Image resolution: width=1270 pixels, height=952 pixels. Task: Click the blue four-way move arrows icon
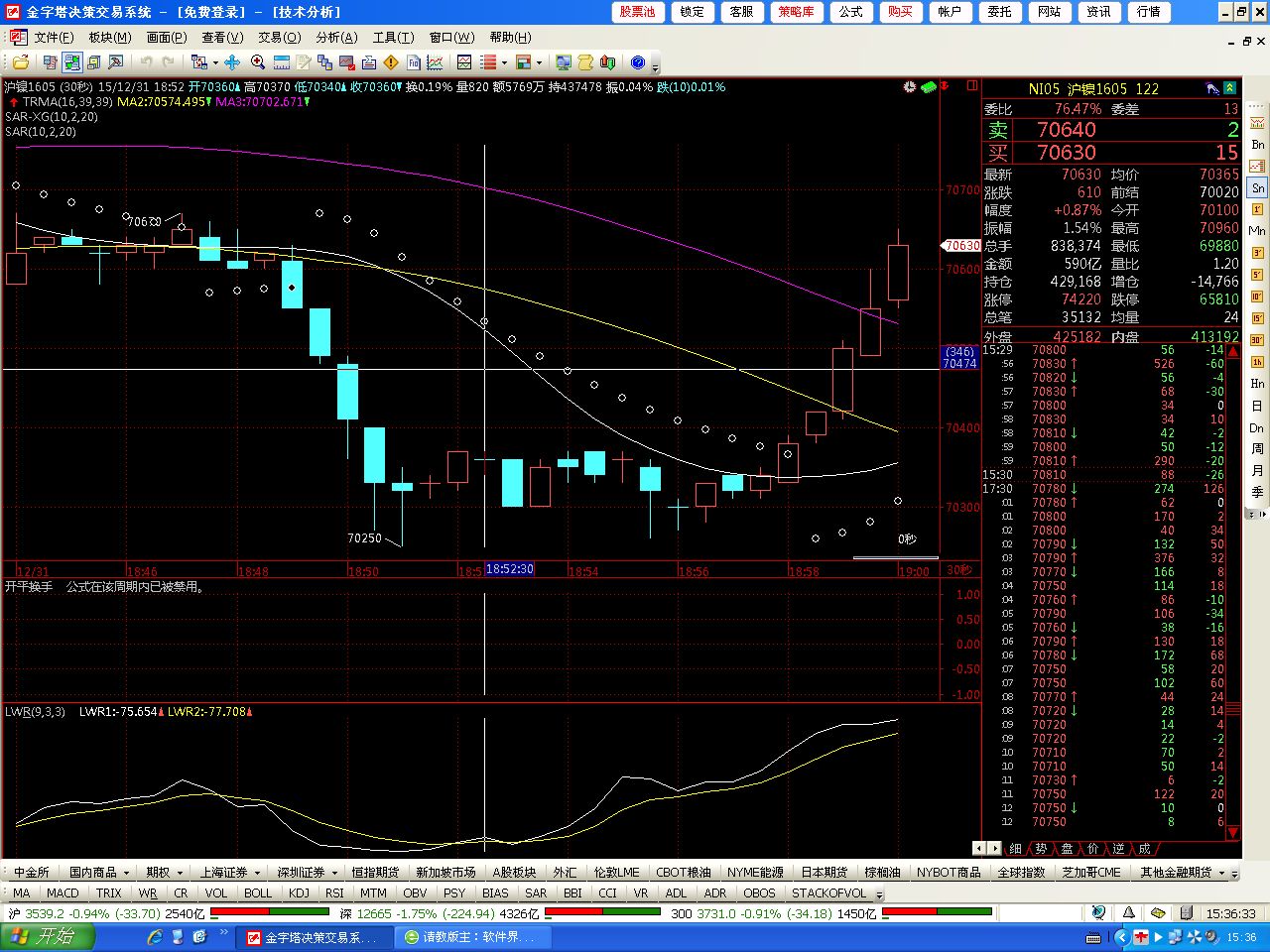click(232, 62)
